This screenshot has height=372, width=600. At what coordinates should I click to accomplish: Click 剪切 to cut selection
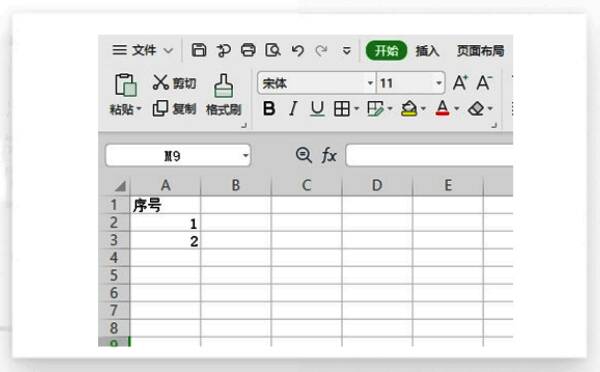click(x=174, y=83)
